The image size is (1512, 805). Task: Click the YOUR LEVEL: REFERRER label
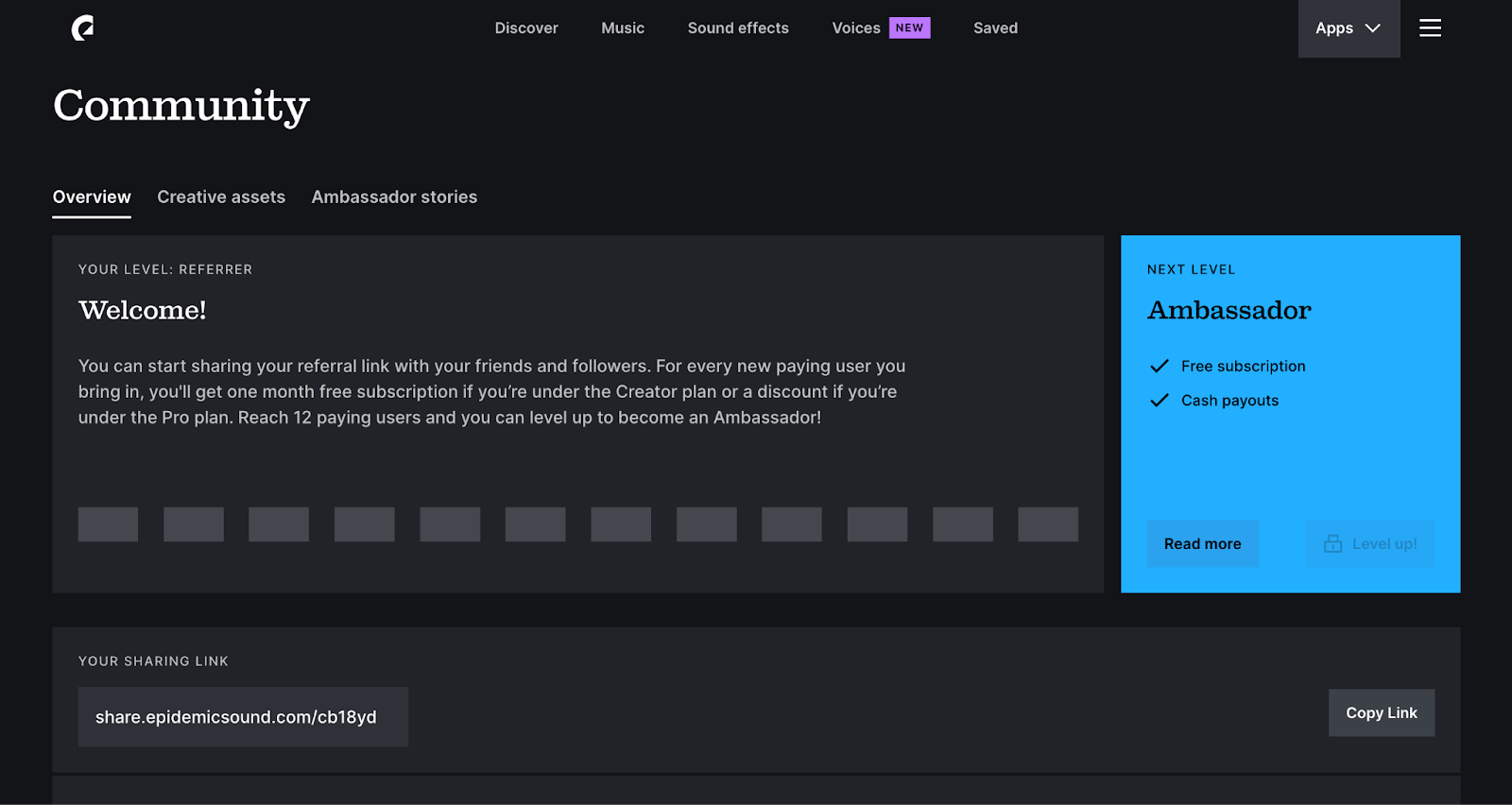165,269
